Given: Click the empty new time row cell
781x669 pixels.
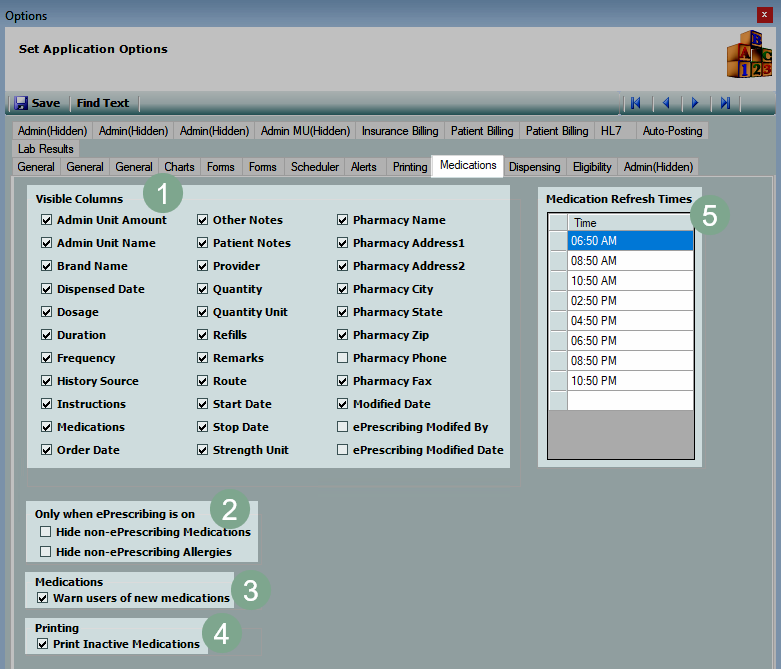Looking at the screenshot, I should point(630,400).
